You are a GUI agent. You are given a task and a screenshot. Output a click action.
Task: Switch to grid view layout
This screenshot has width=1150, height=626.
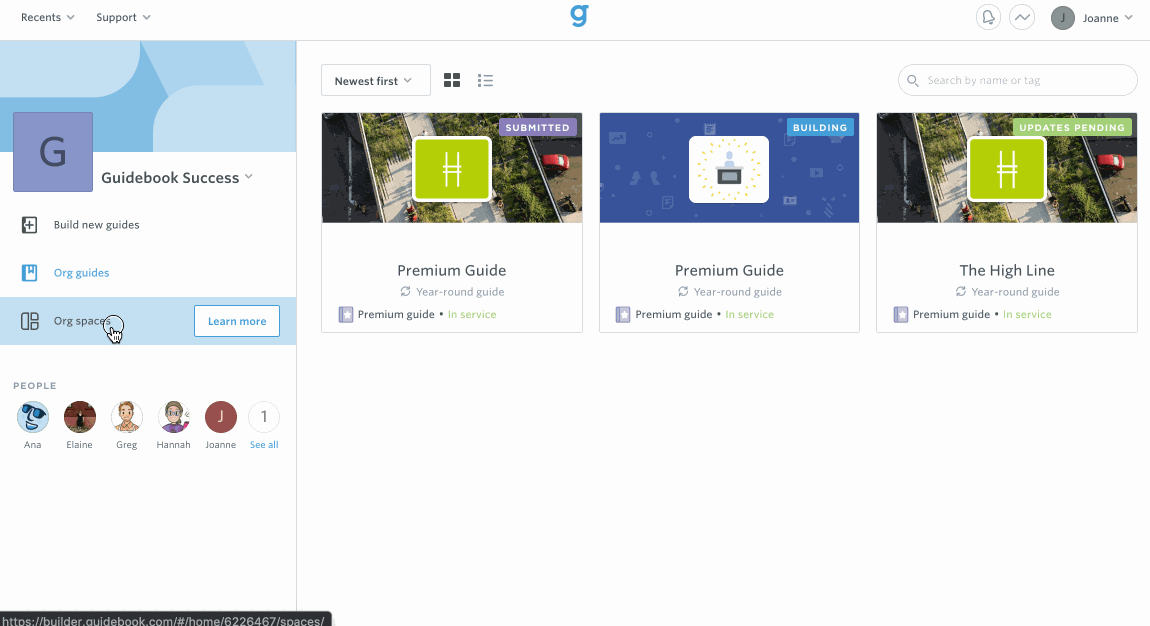click(x=451, y=80)
